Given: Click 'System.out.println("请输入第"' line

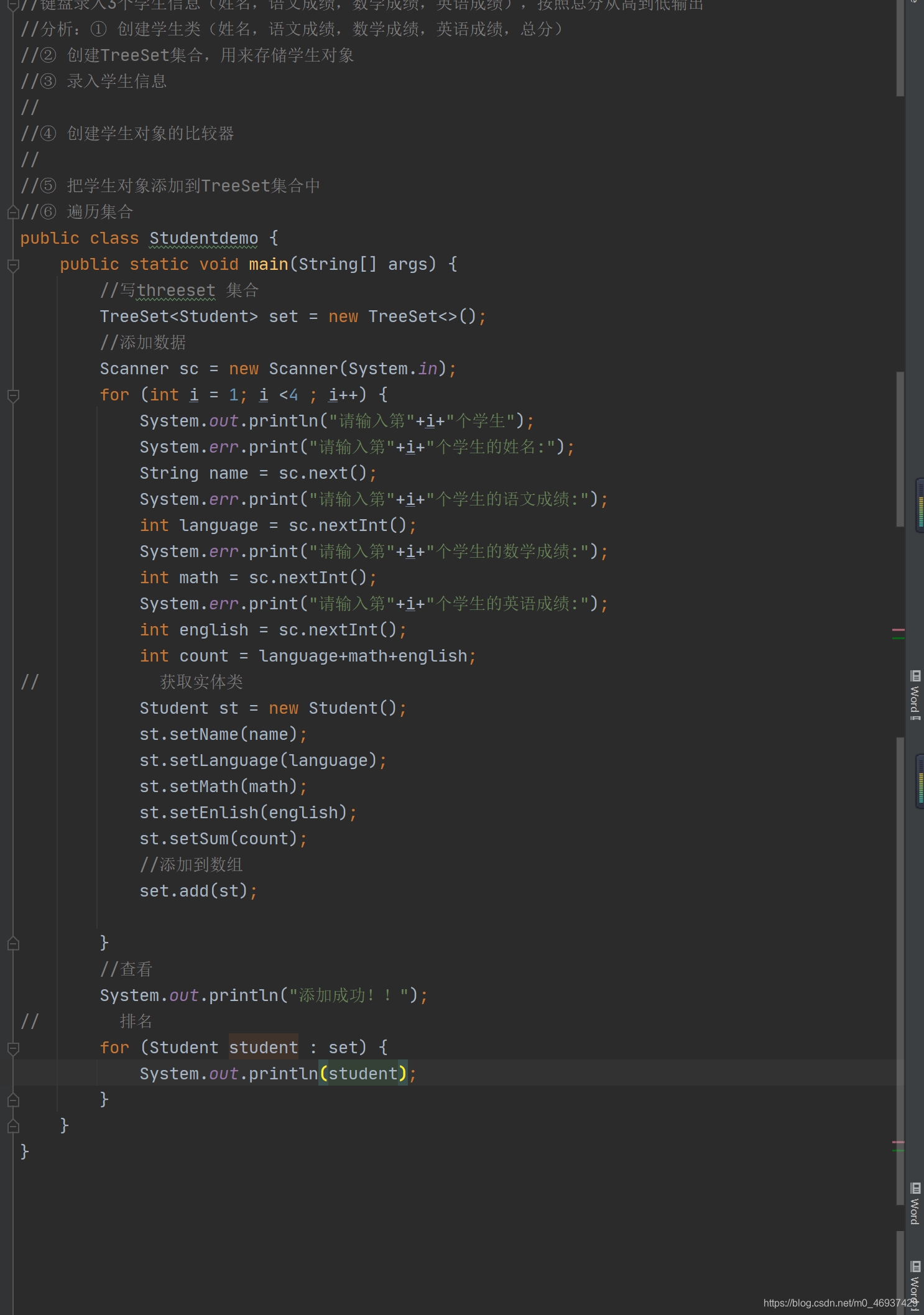Looking at the screenshot, I should 337,422.
